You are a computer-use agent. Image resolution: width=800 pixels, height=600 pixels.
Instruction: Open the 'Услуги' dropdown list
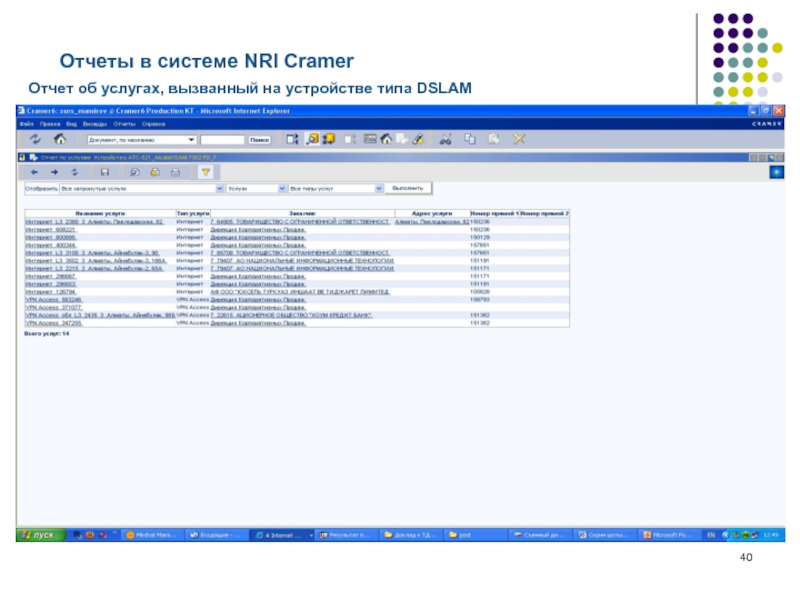coord(281,188)
